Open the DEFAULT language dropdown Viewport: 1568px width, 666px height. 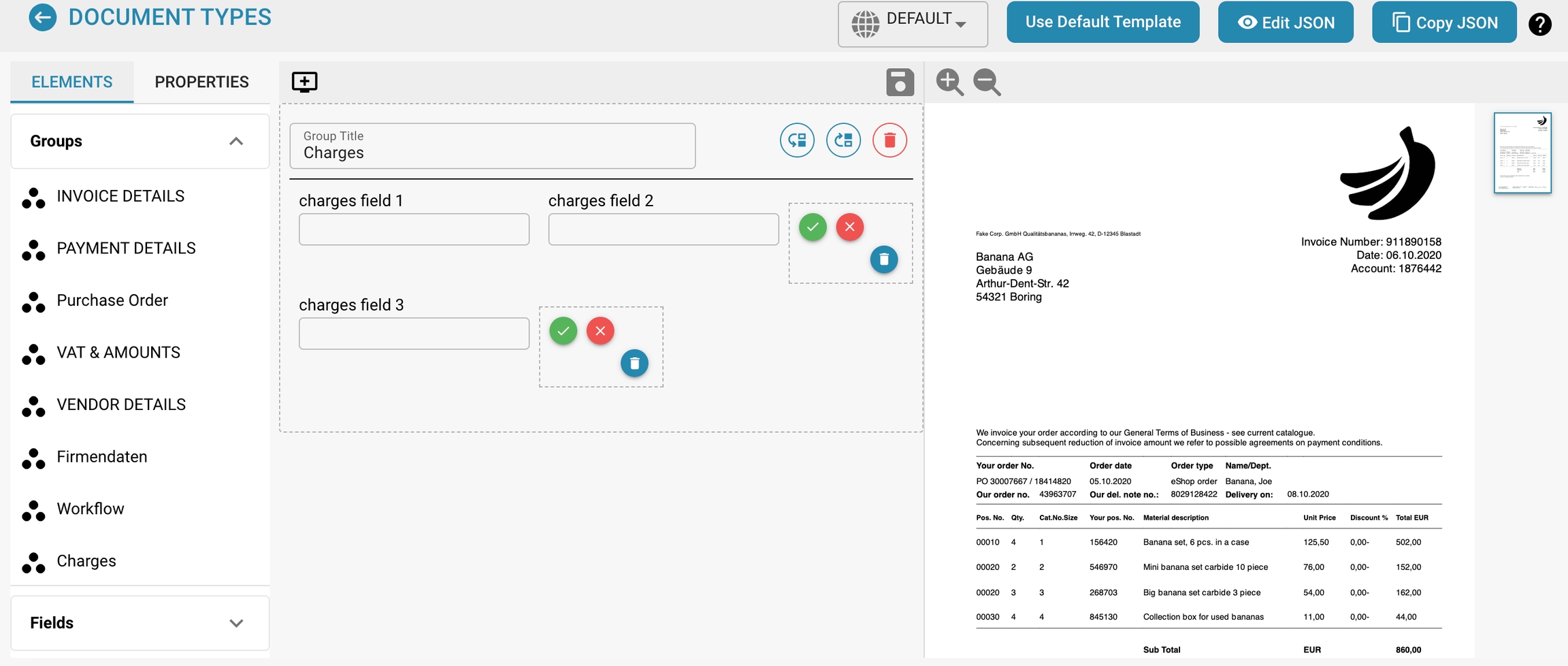coord(912,23)
